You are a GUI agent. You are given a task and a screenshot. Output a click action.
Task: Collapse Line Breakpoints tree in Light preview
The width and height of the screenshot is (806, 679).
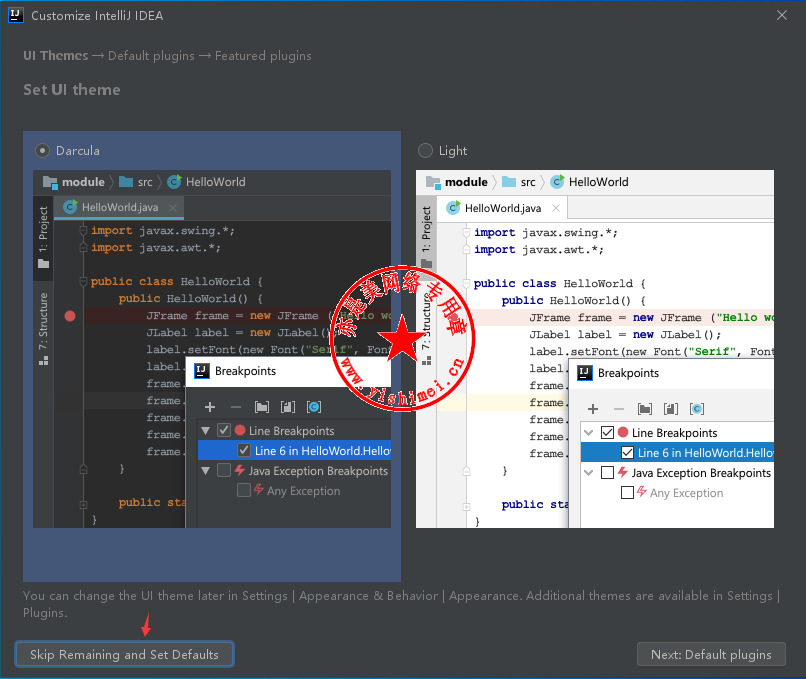point(589,432)
